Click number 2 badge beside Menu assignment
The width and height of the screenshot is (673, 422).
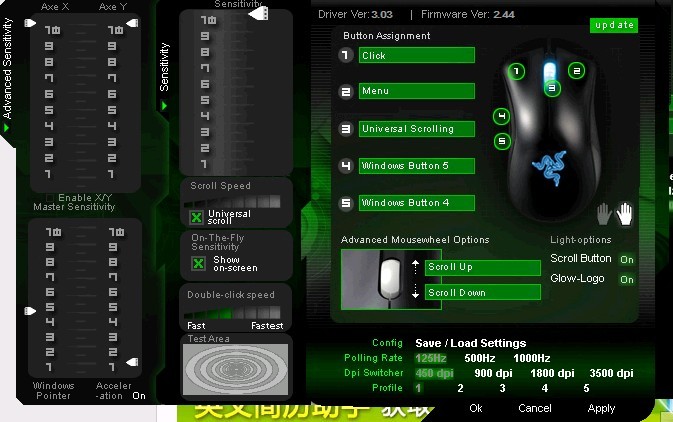coord(346,91)
